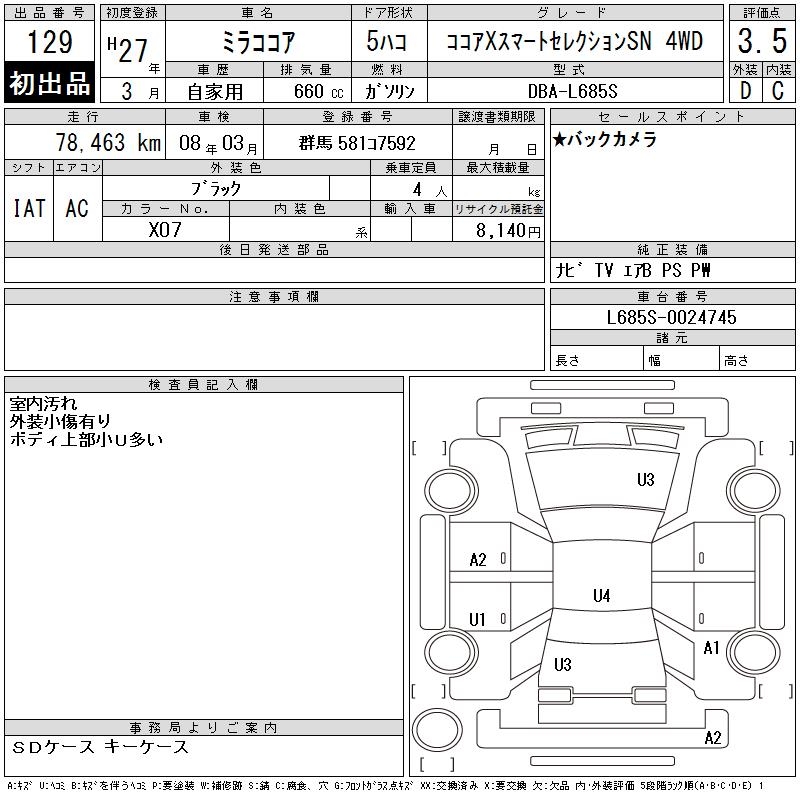The height and width of the screenshot is (800, 800).
Task: Click recycle deposit 8,140円
Action: click(x=508, y=230)
